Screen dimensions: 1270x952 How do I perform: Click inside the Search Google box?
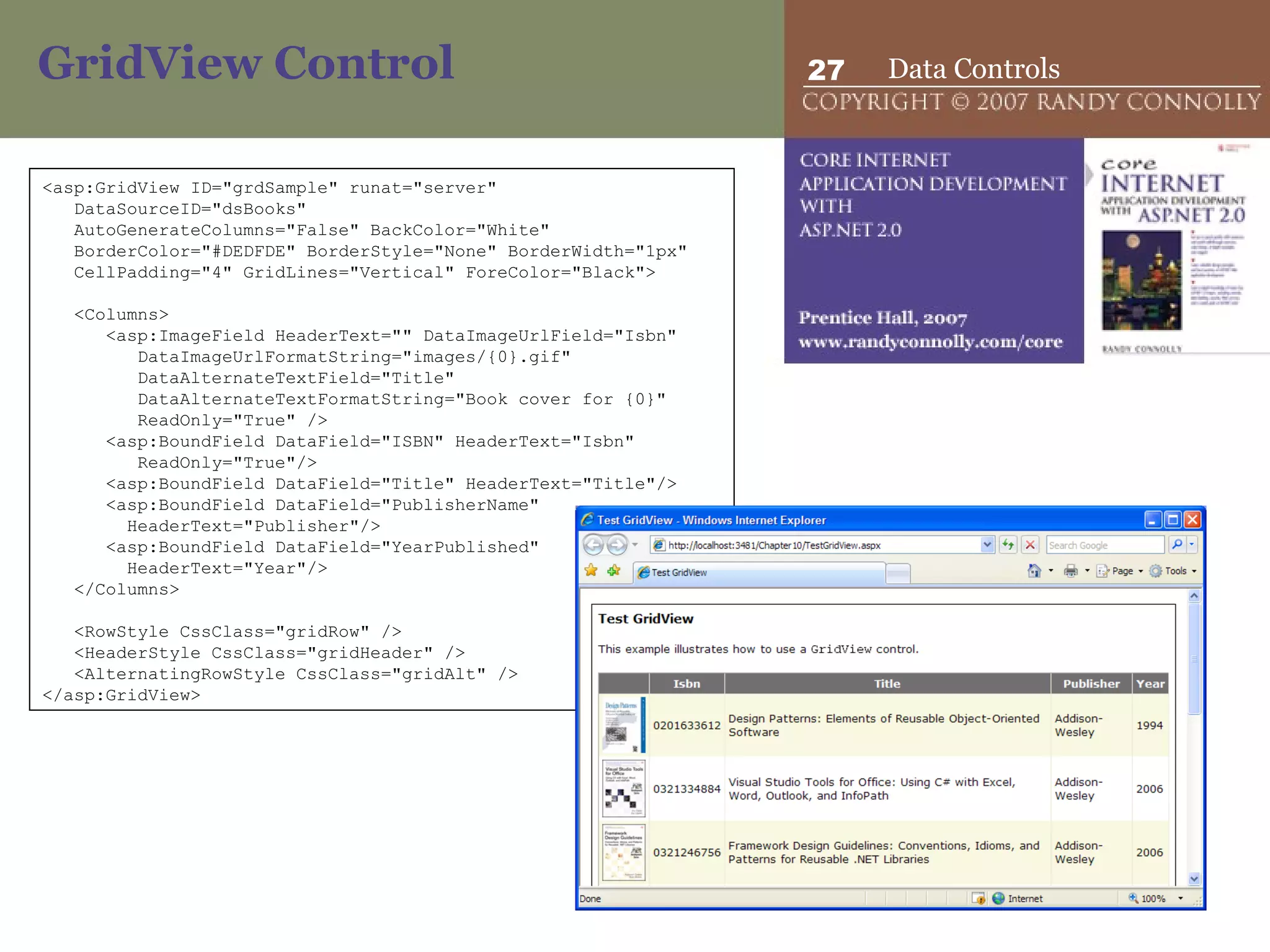pos(1105,545)
